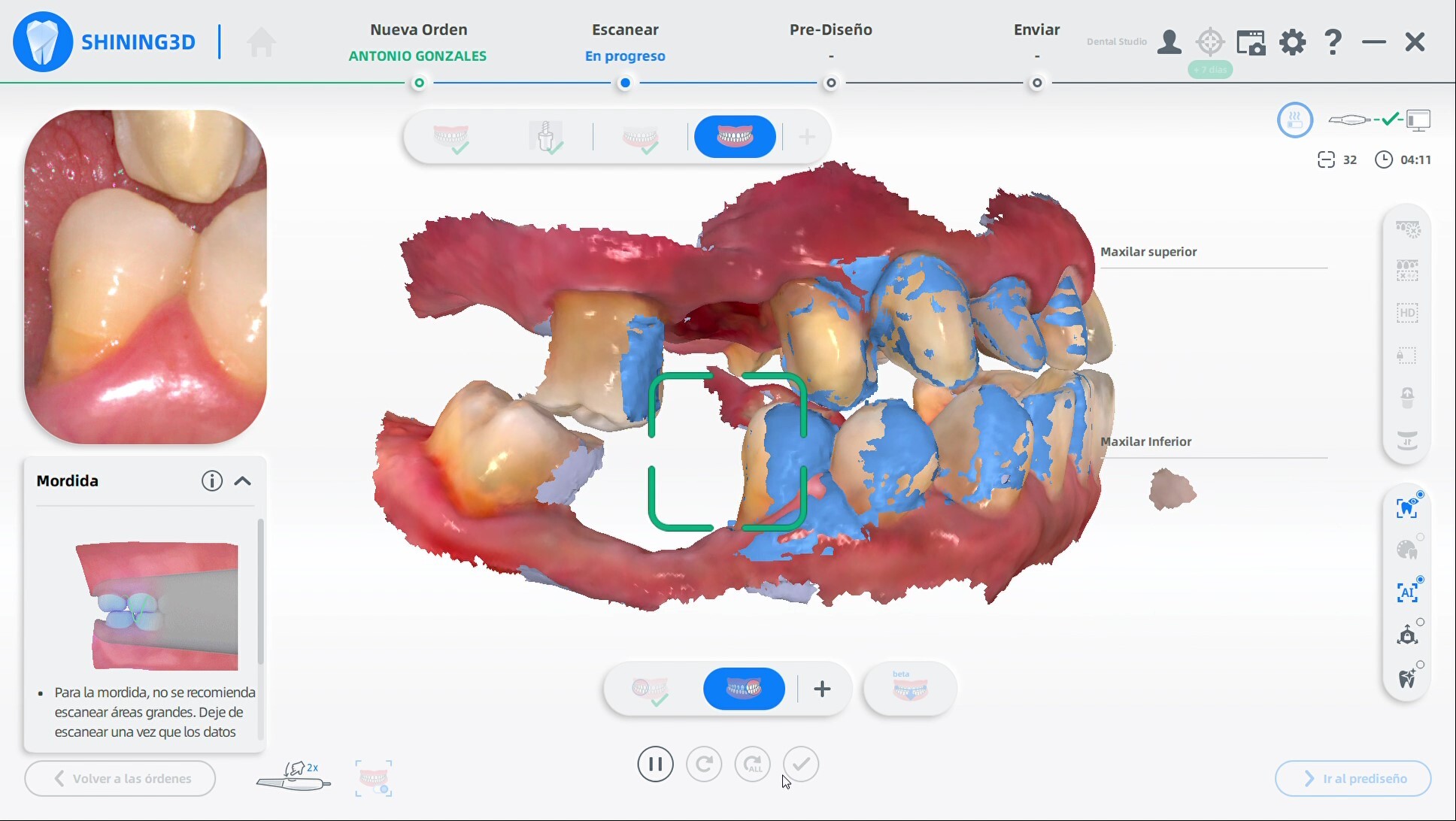Pause the scanning process
The width and height of the screenshot is (1456, 821).
point(655,764)
